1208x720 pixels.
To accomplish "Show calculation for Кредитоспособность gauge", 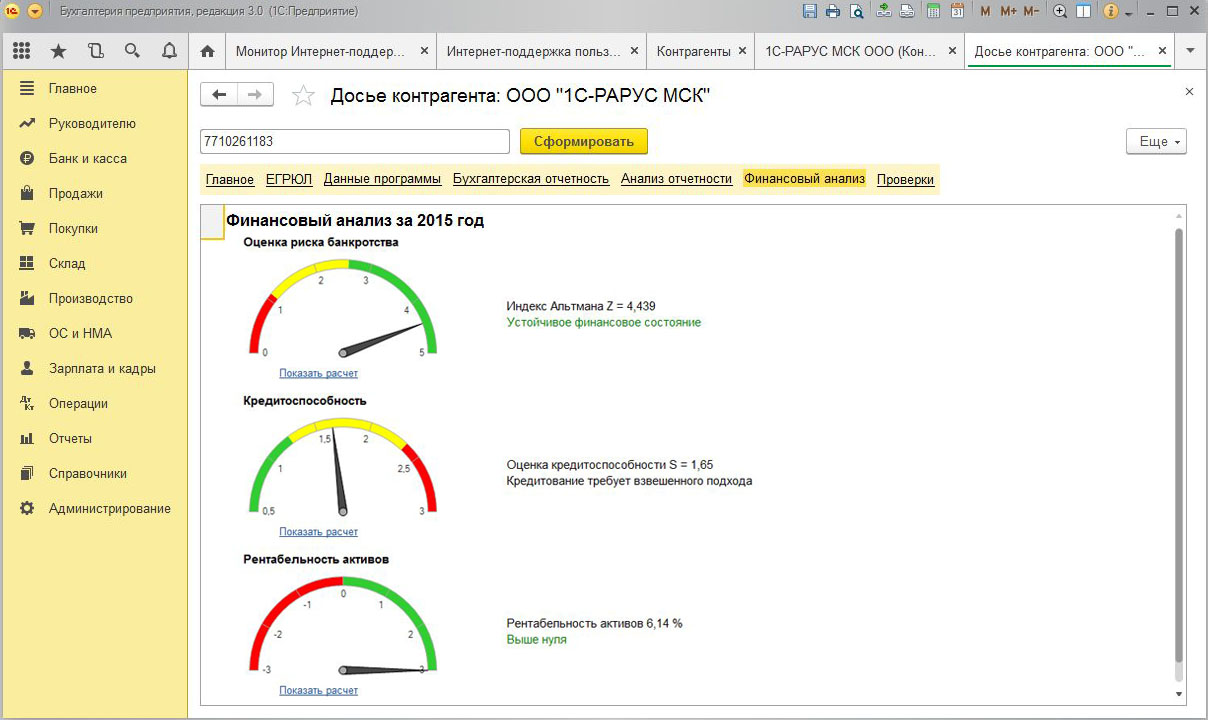I will [318, 532].
